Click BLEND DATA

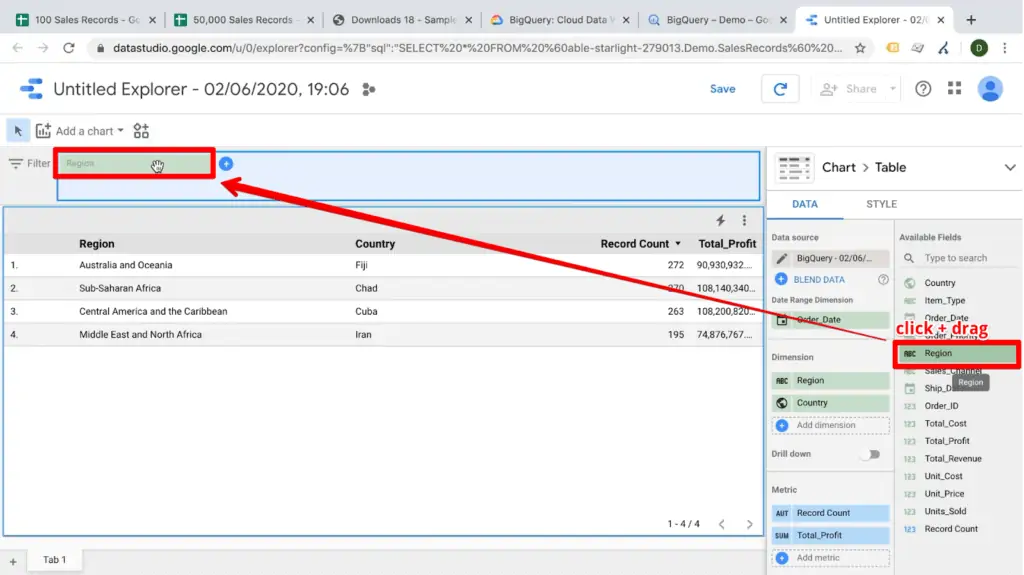coord(819,280)
